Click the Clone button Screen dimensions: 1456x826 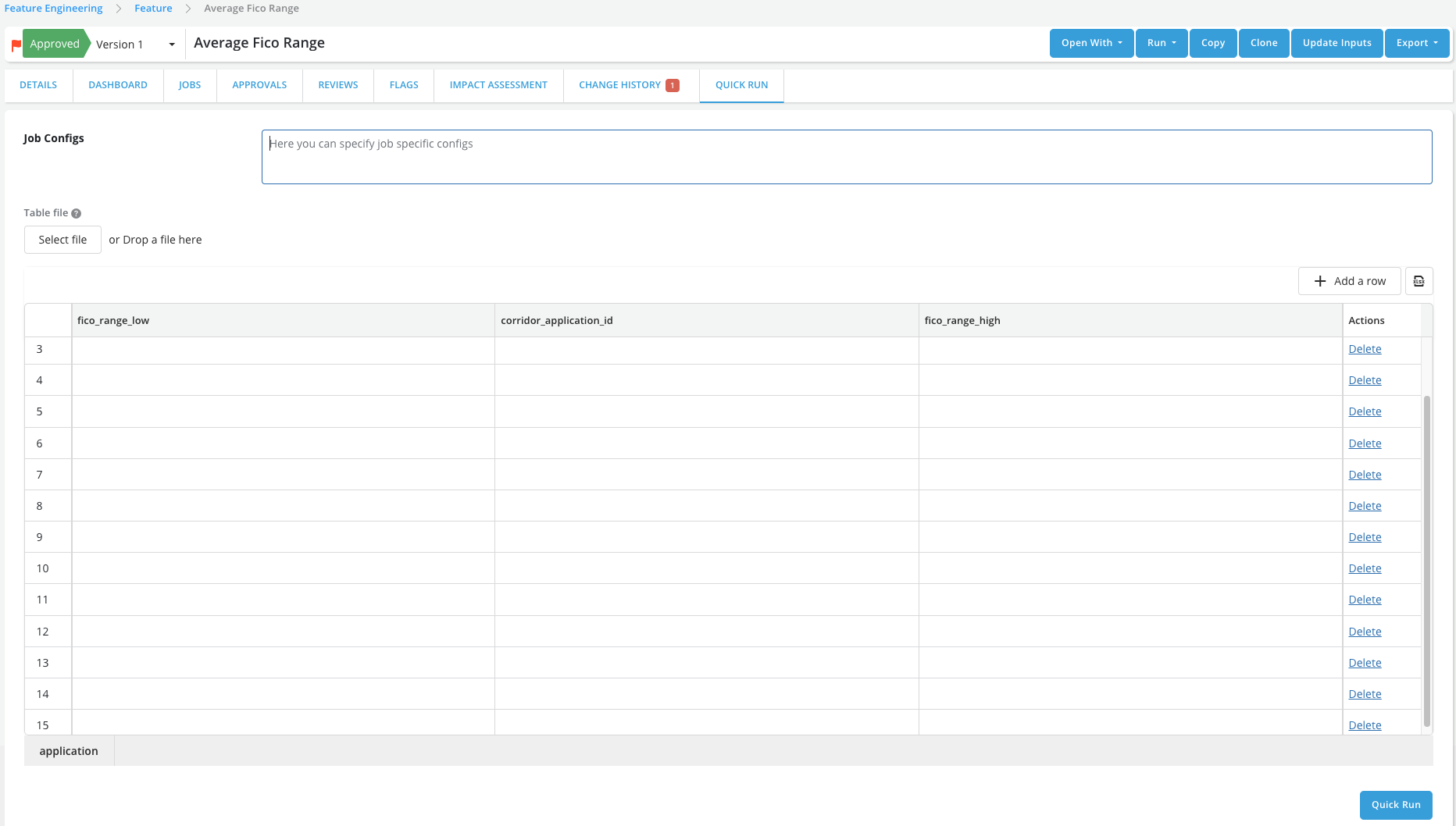[x=1263, y=43]
